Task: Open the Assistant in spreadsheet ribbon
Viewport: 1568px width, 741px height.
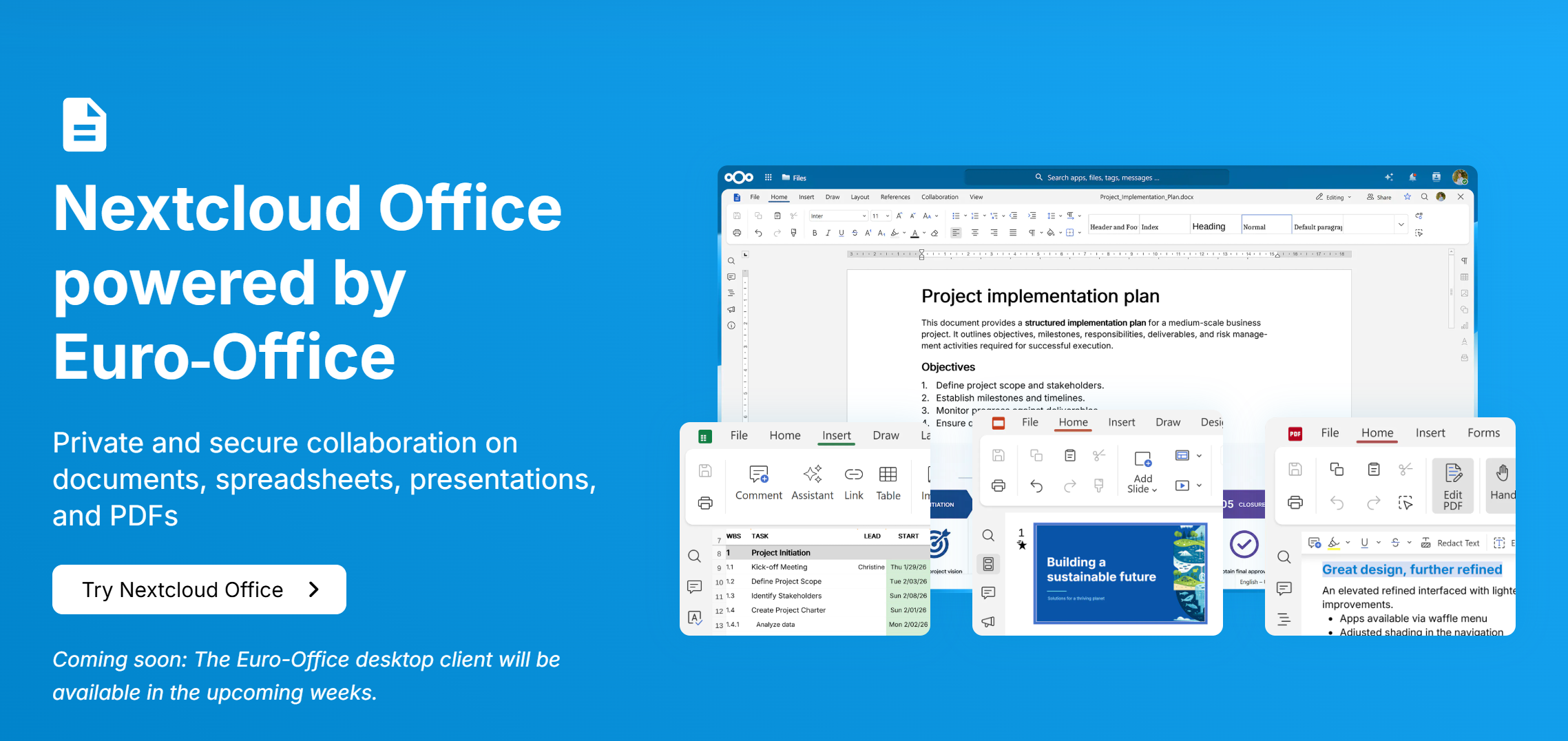Action: (813, 483)
